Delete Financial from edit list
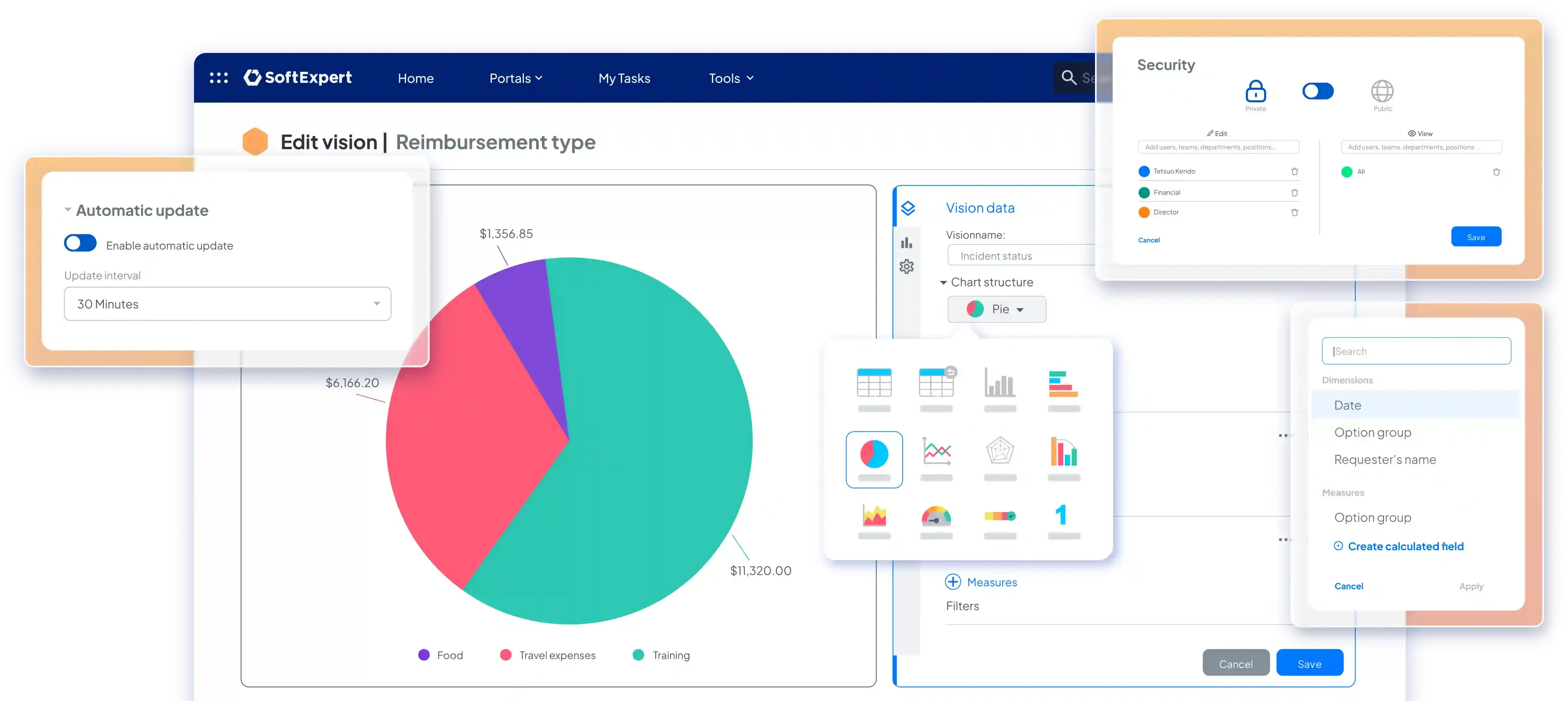The image size is (1568, 701). (1294, 193)
